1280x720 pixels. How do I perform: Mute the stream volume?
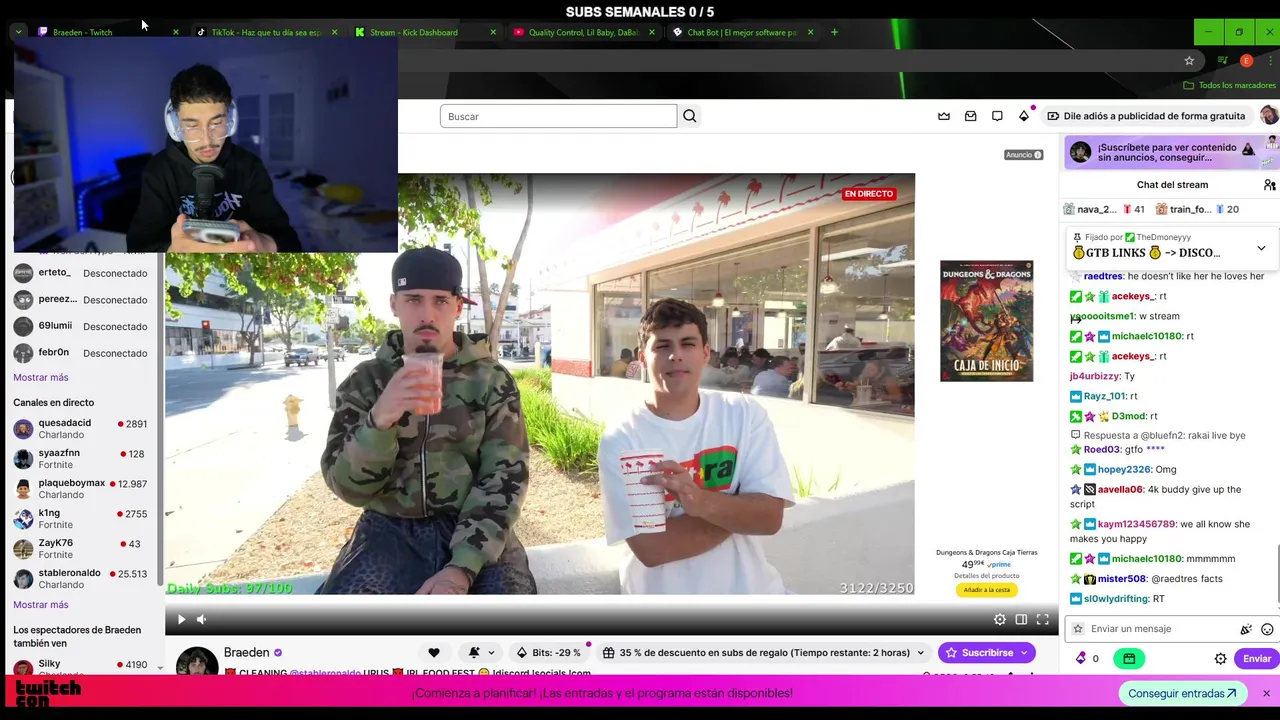201,619
